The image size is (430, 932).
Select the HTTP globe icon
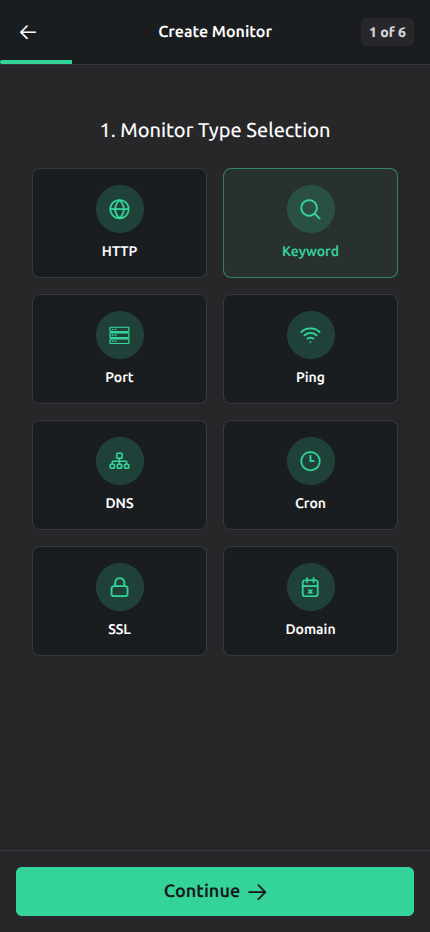[x=120, y=209]
